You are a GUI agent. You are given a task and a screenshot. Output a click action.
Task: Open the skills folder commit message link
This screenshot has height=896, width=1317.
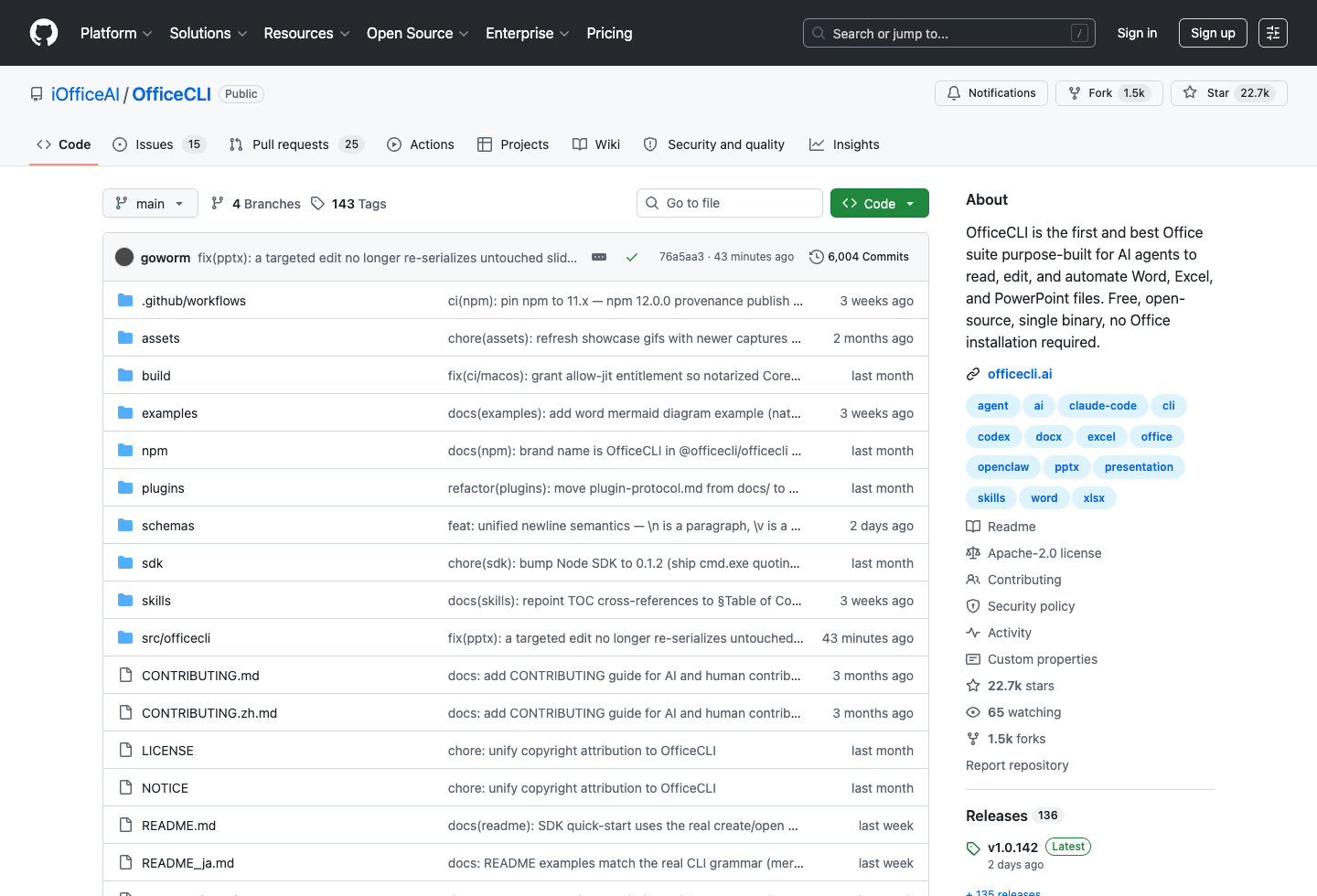(625, 601)
